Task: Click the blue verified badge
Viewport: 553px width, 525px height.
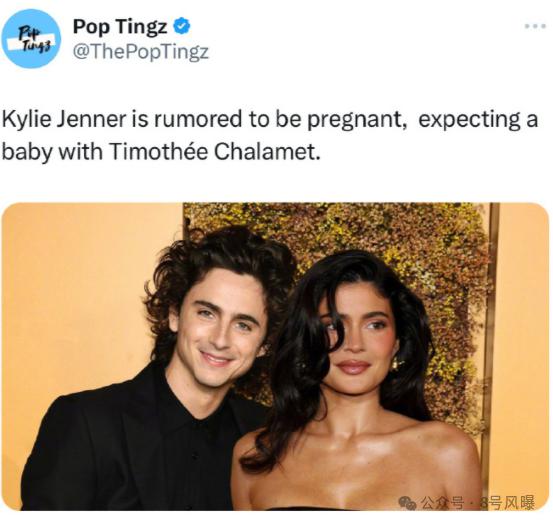Action: coord(182,26)
